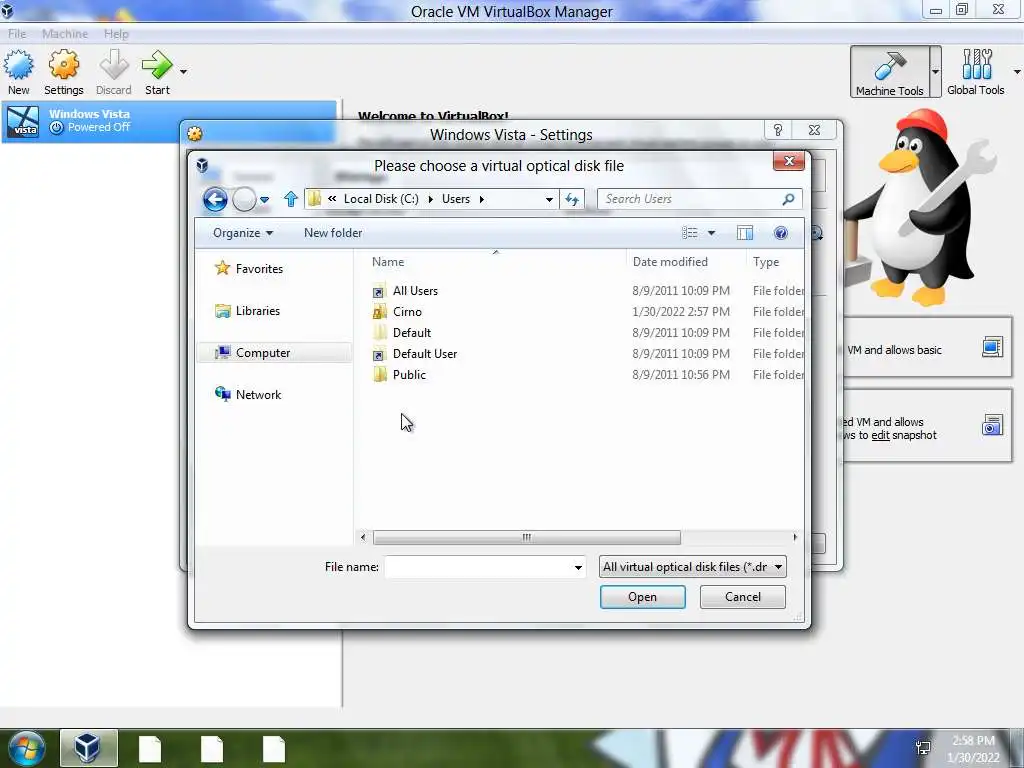The image size is (1024, 768).
Task: Click the Discard toolbar icon
Action: tap(114, 72)
